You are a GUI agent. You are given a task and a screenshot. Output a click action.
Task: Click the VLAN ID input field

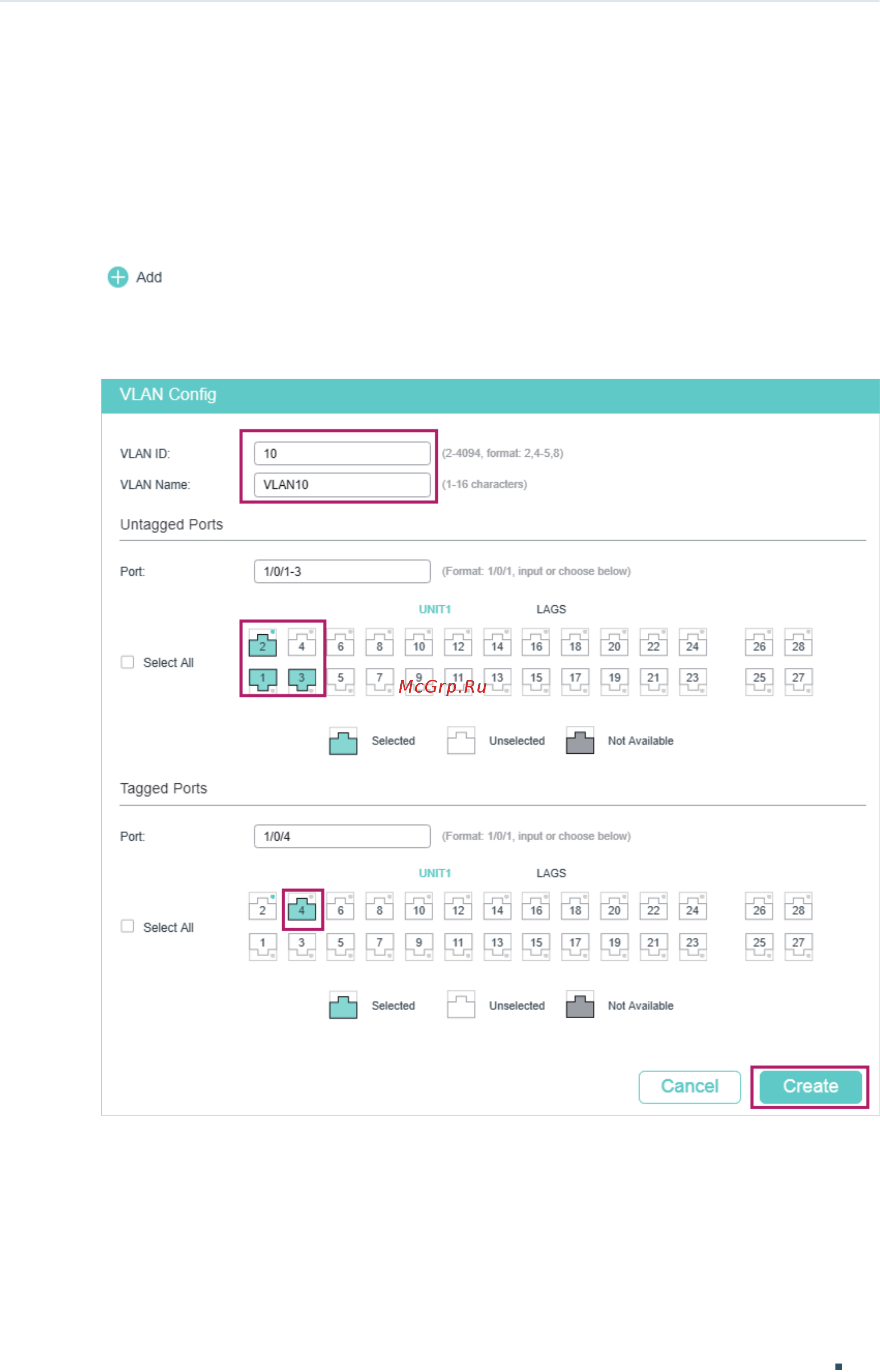coord(342,453)
